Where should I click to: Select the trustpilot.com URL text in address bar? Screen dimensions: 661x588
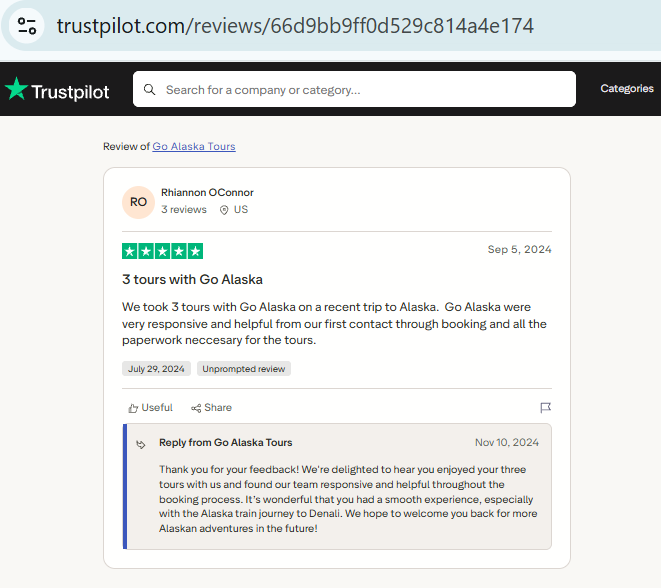(295, 26)
